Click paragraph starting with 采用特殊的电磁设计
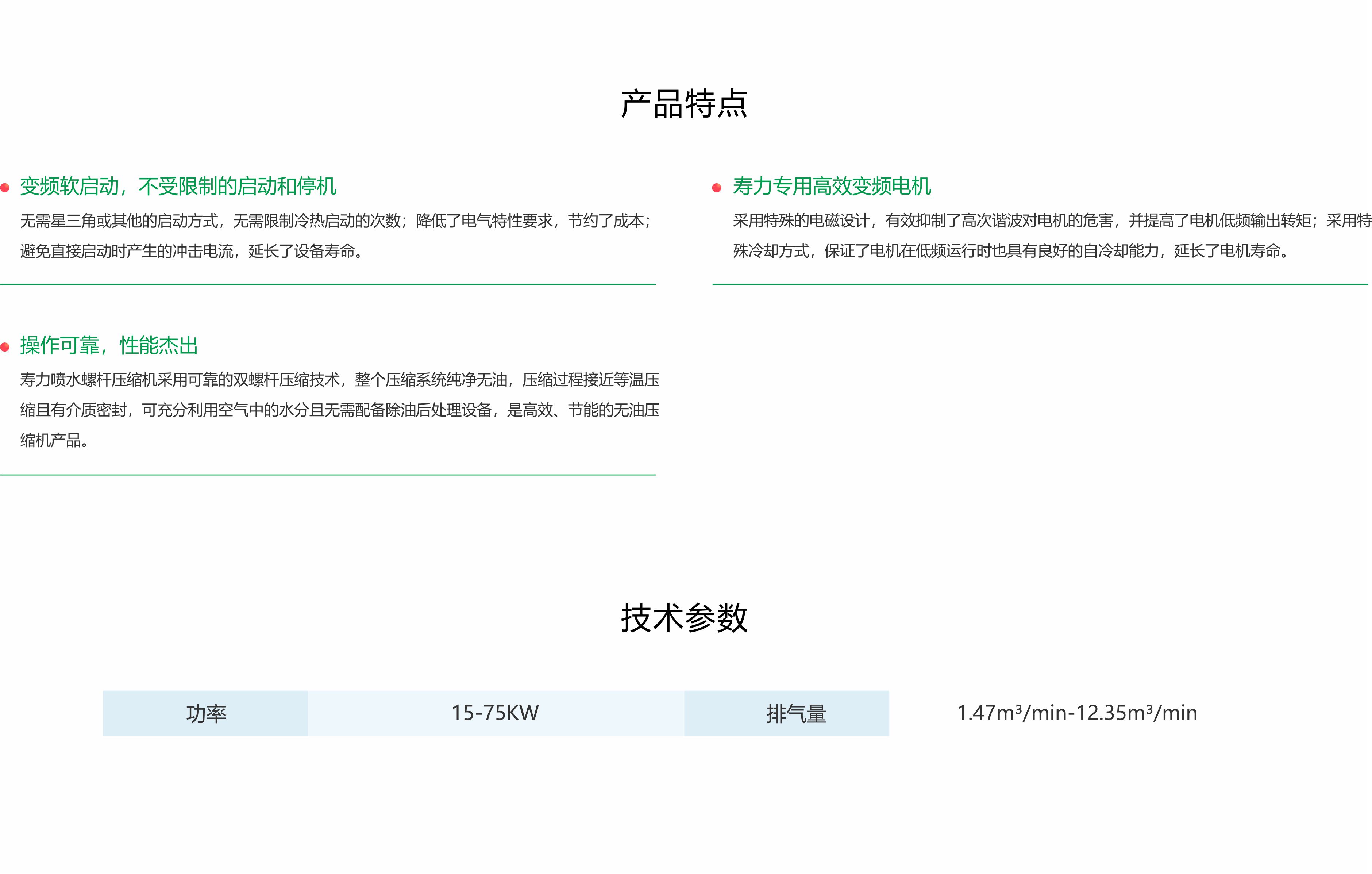Image resolution: width=1372 pixels, height=874 pixels. [1051, 221]
